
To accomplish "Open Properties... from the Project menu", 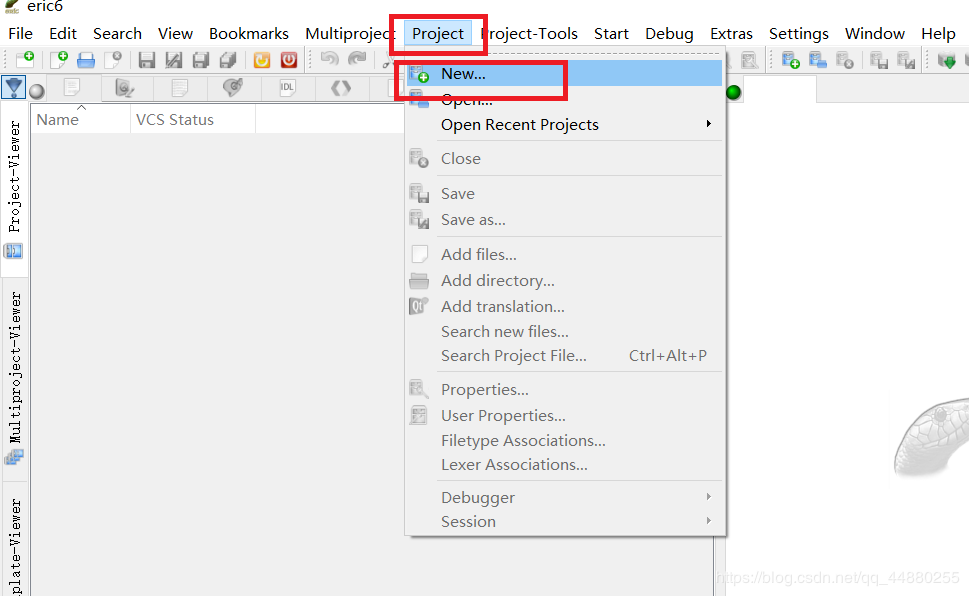I will click(564, 390).
